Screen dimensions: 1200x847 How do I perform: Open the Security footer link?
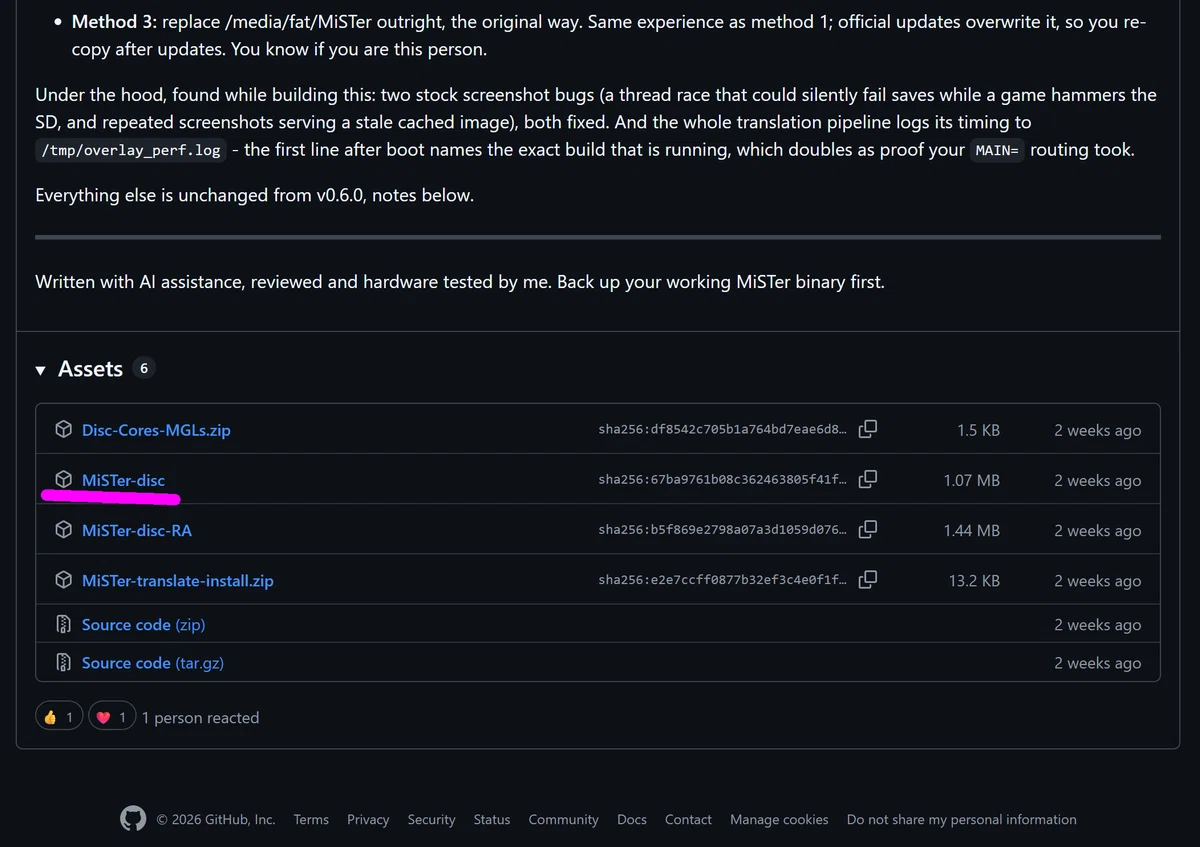[x=431, y=819]
